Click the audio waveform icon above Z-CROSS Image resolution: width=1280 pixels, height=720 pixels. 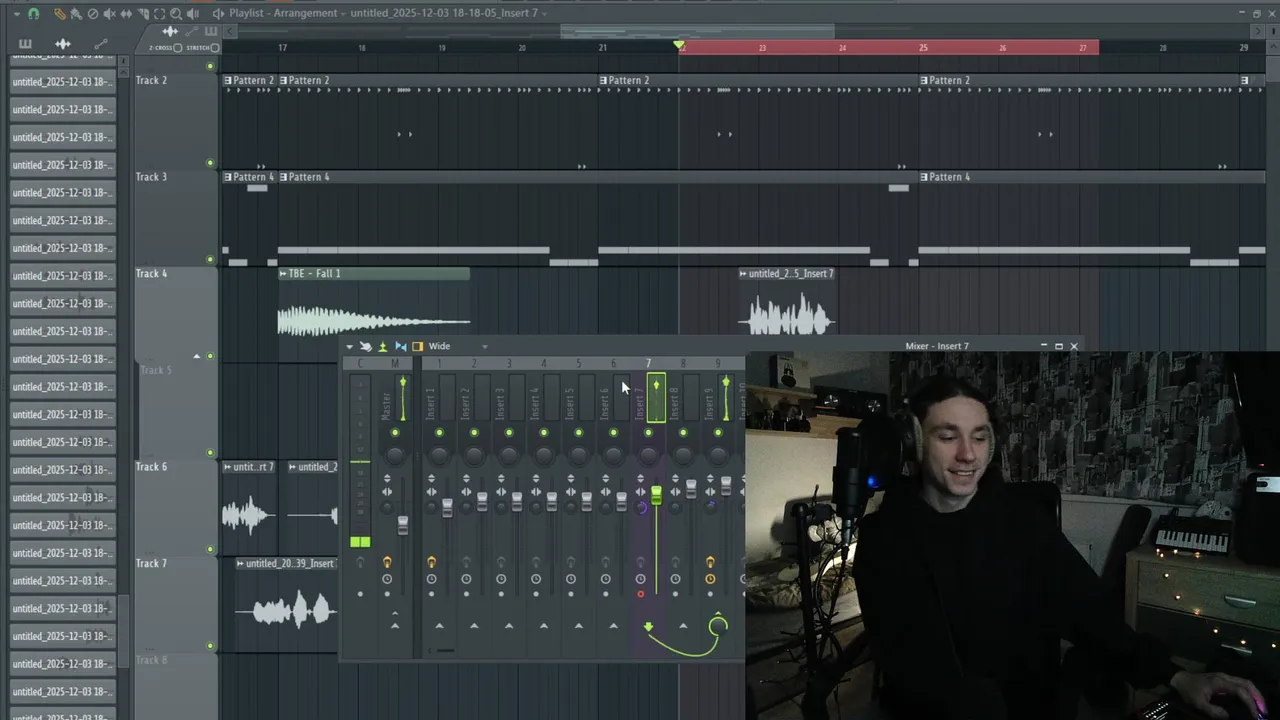(x=170, y=31)
